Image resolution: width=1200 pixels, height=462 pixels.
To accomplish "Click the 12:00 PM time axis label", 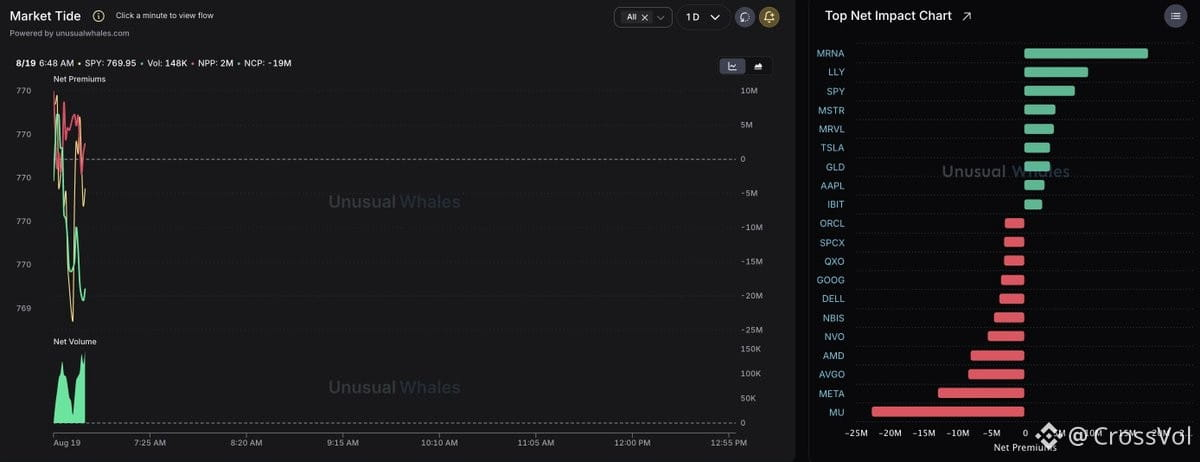I will pyautogui.click(x=631, y=442).
